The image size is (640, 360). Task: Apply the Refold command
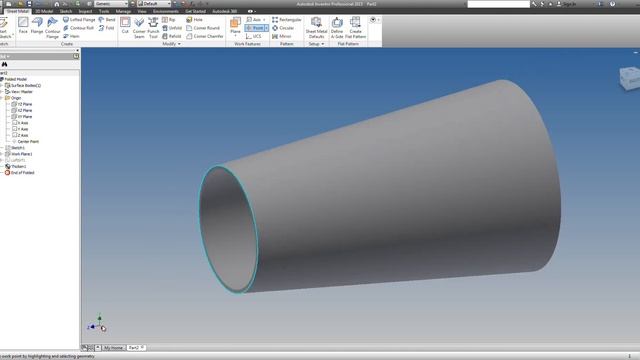tap(172, 36)
